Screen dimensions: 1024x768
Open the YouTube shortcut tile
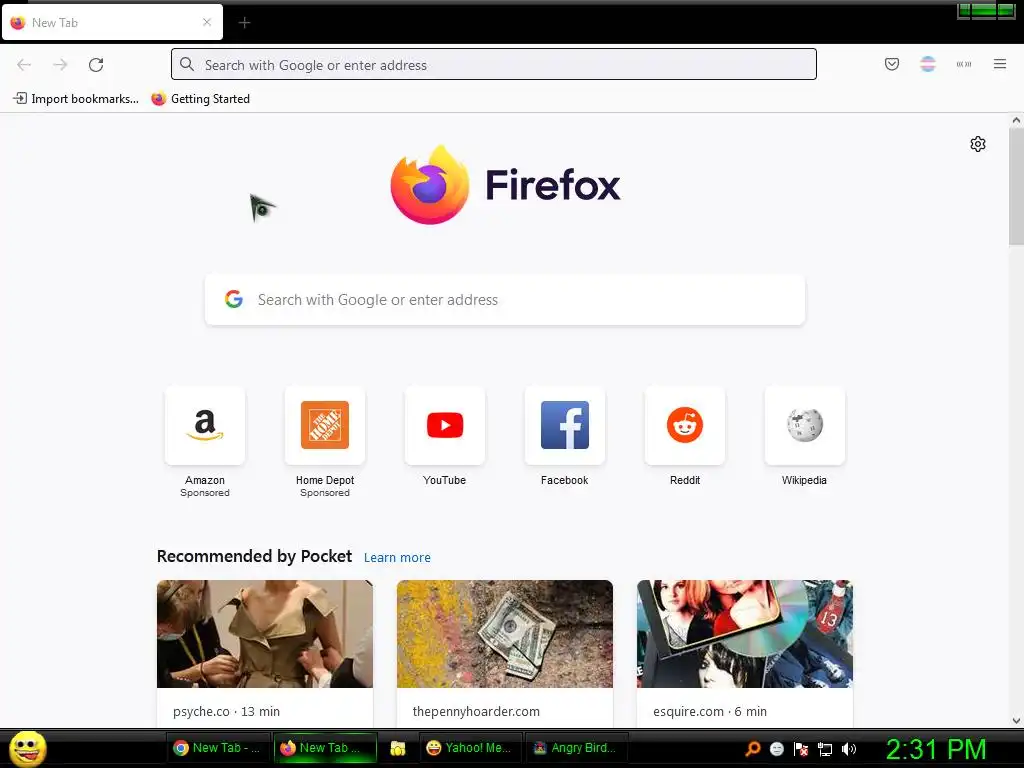coord(445,425)
